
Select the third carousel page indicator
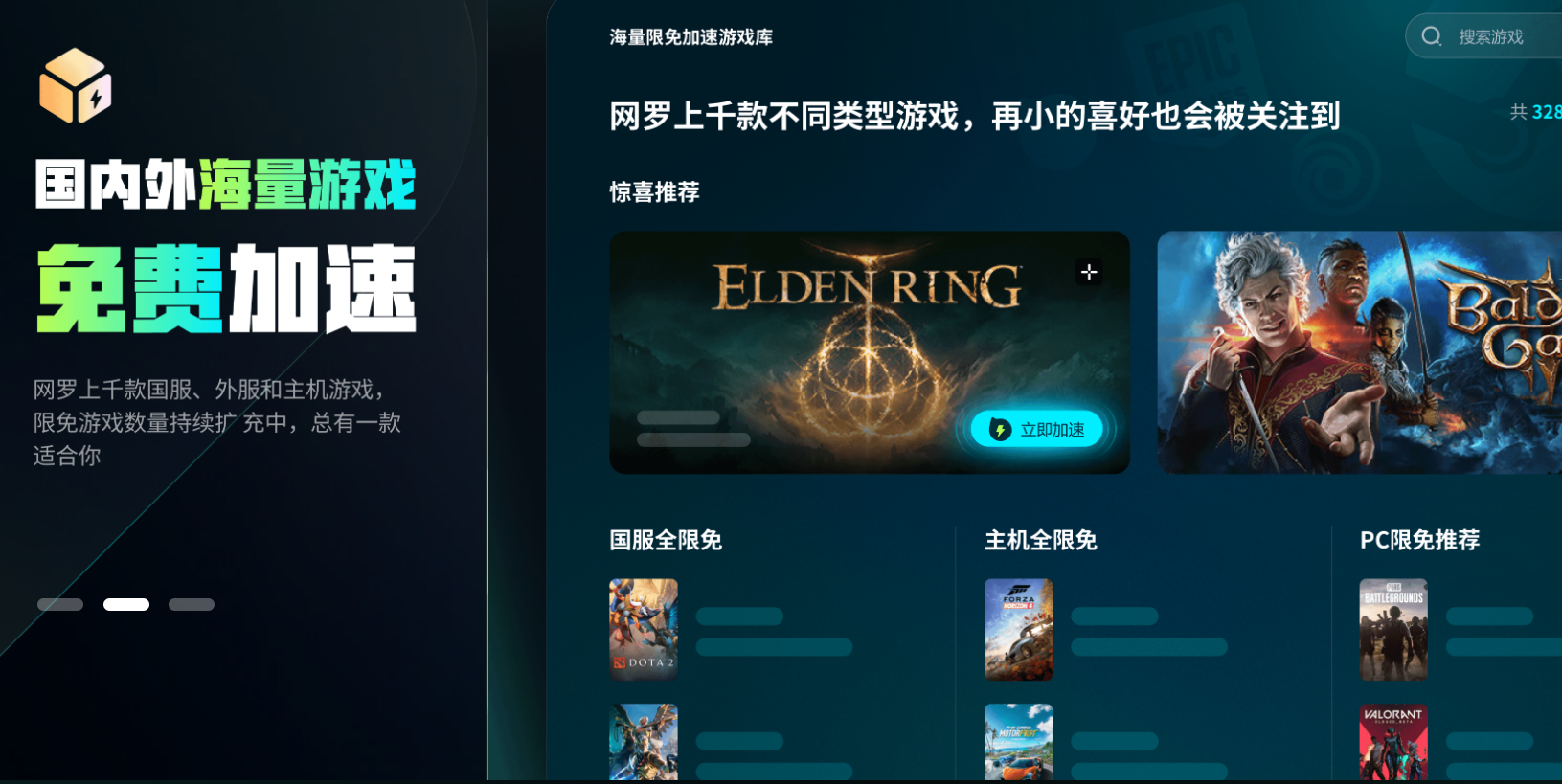coord(192,604)
